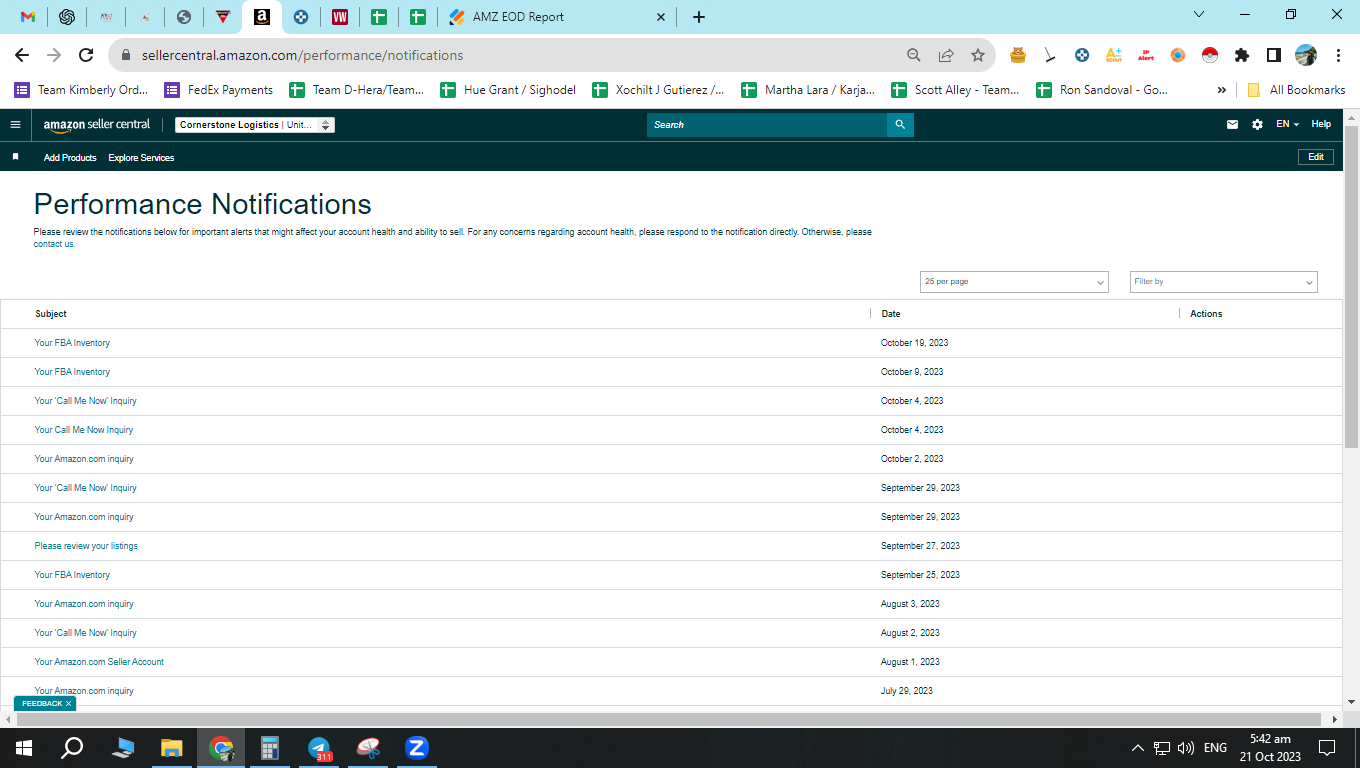Image resolution: width=1360 pixels, height=768 pixels.
Task: Open the Chrome three-dot menu
Action: [1336, 55]
